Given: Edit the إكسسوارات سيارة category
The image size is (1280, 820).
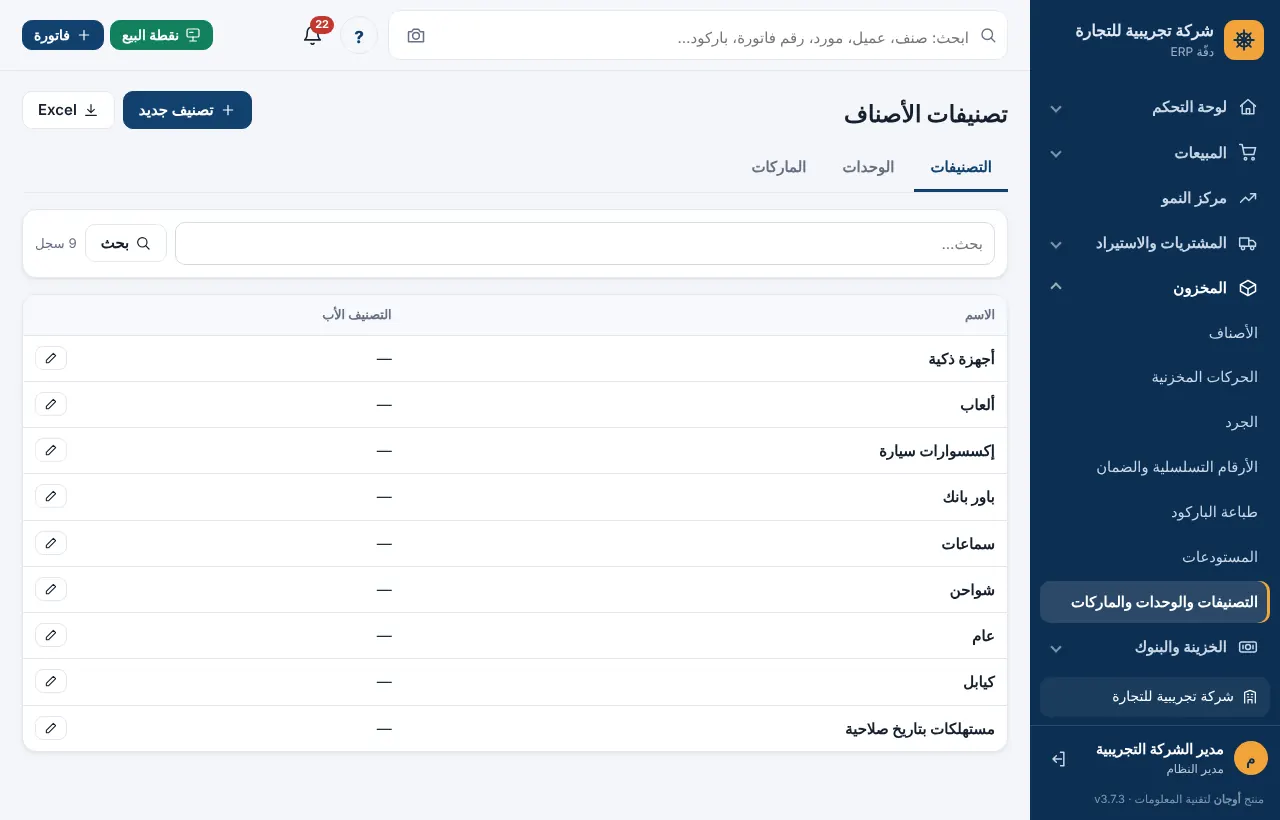Looking at the screenshot, I should [51, 450].
